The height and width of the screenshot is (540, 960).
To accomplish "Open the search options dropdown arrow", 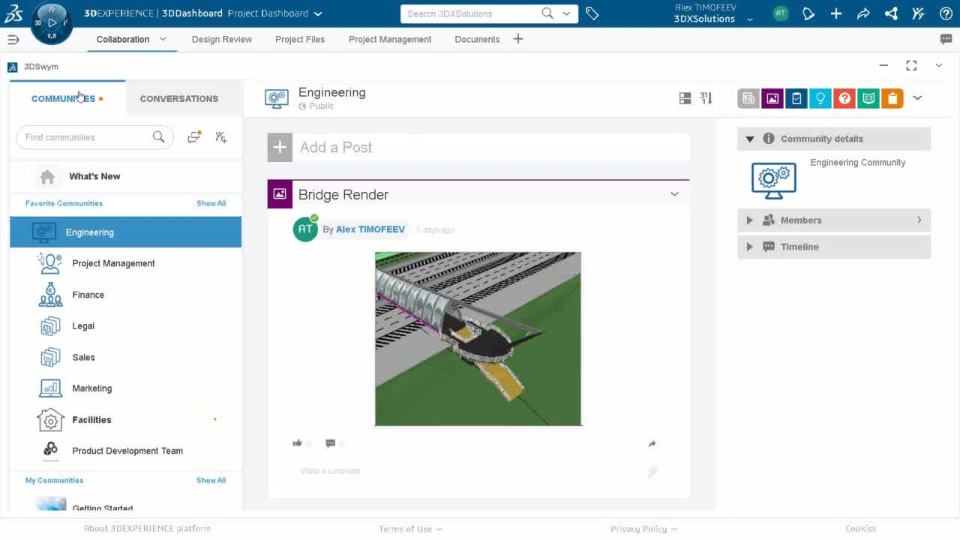I will tap(566, 13).
